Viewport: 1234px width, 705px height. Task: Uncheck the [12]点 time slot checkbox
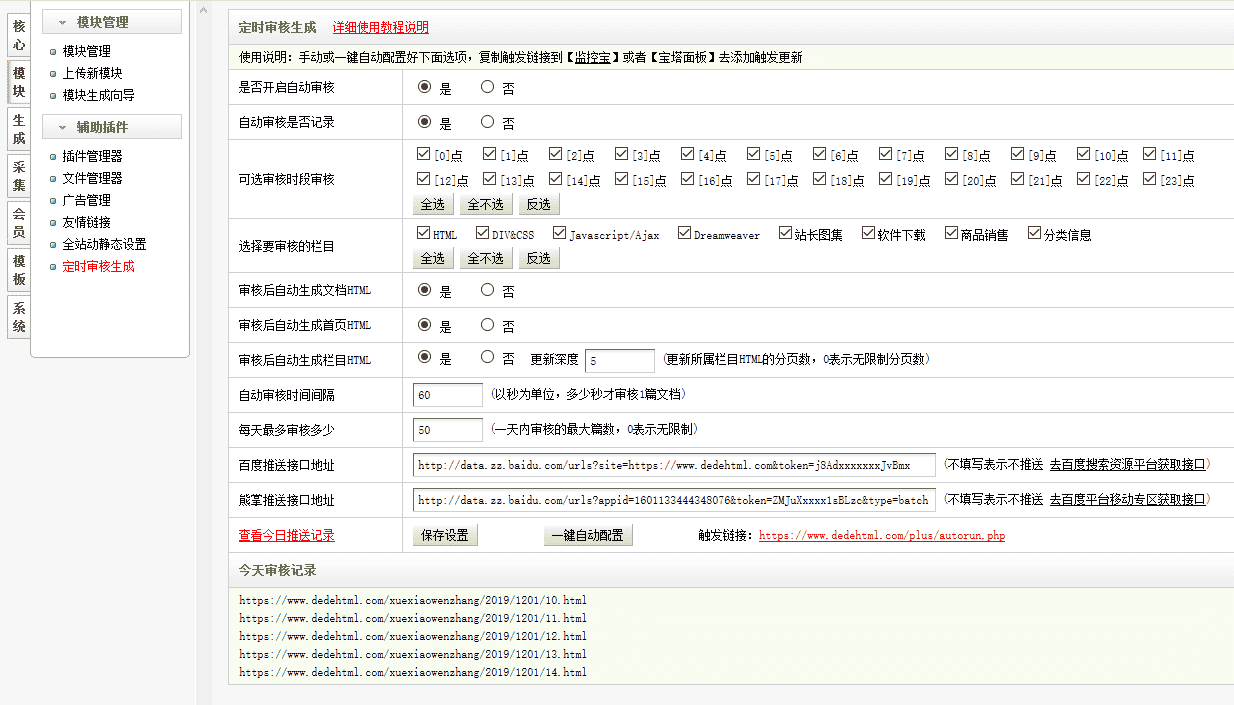pos(423,180)
